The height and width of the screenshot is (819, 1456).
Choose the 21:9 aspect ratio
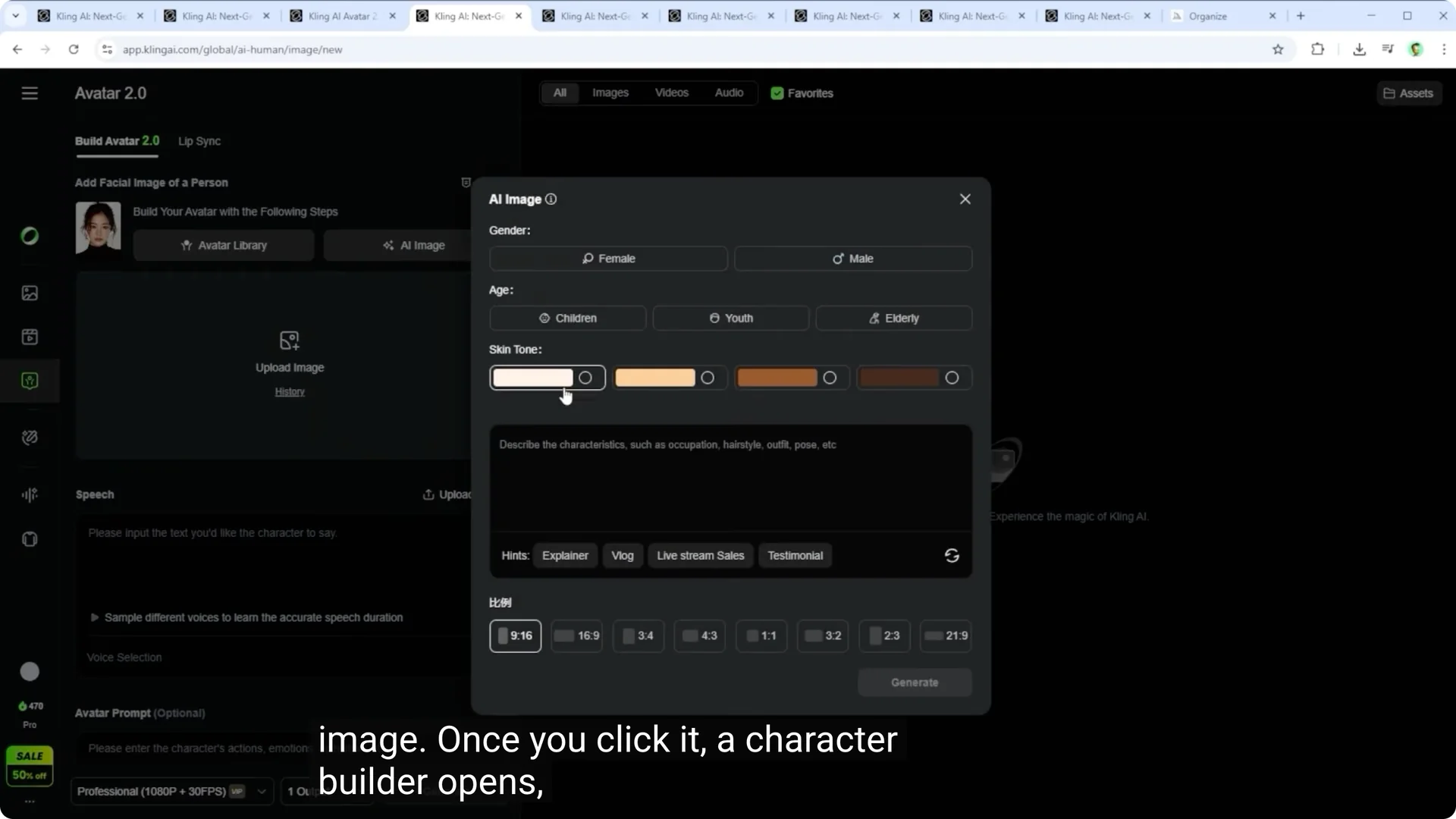point(946,636)
